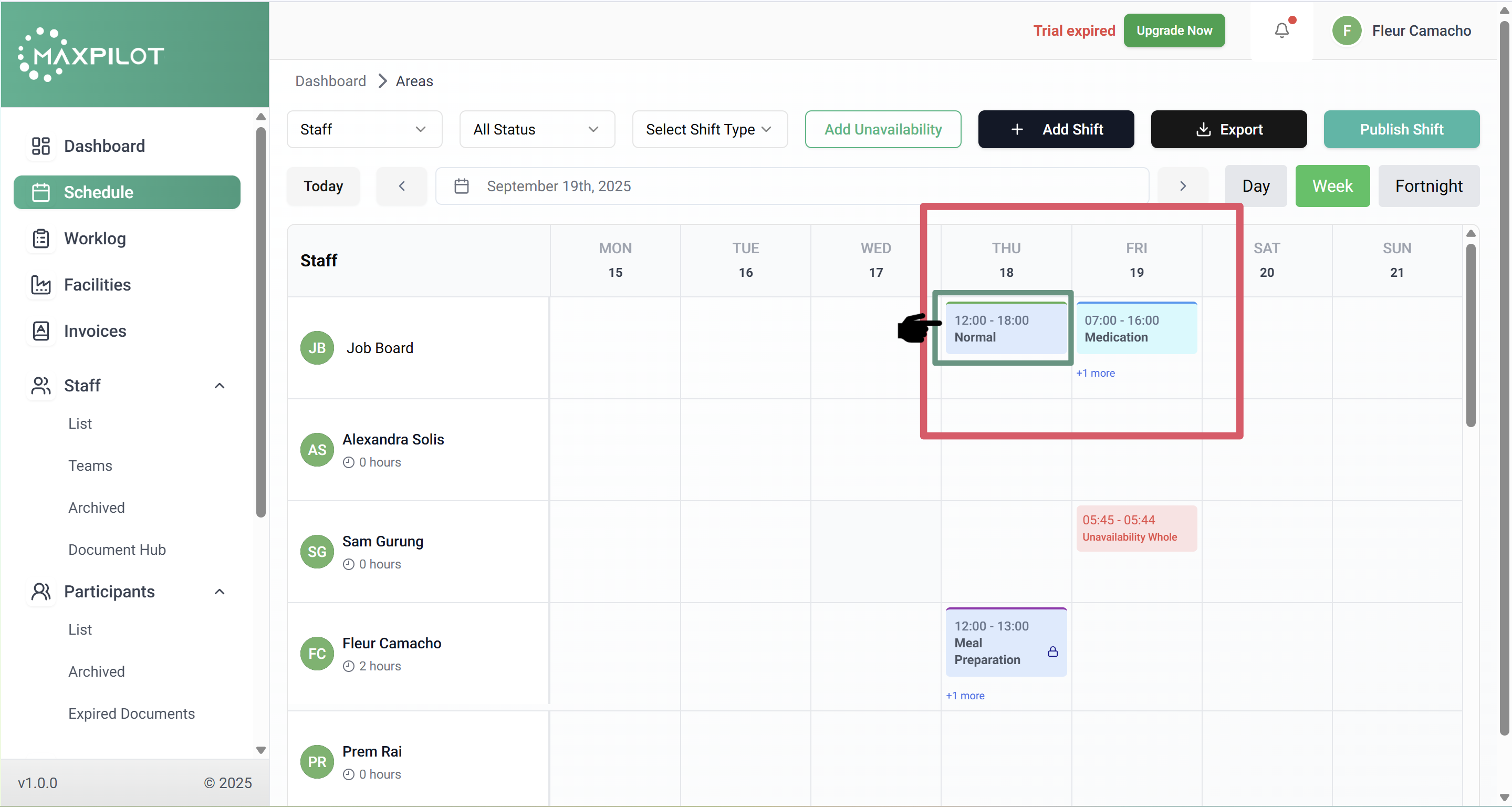Click the Add Unavailability button
The image size is (1512, 807).
pos(882,129)
